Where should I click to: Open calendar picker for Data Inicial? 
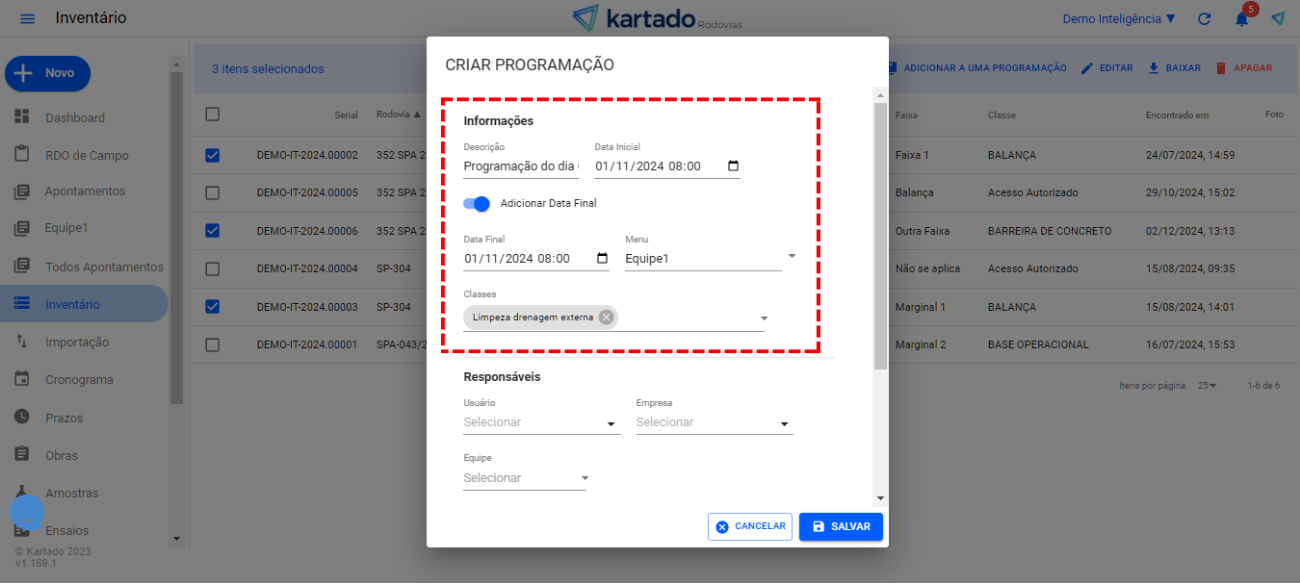click(733, 166)
